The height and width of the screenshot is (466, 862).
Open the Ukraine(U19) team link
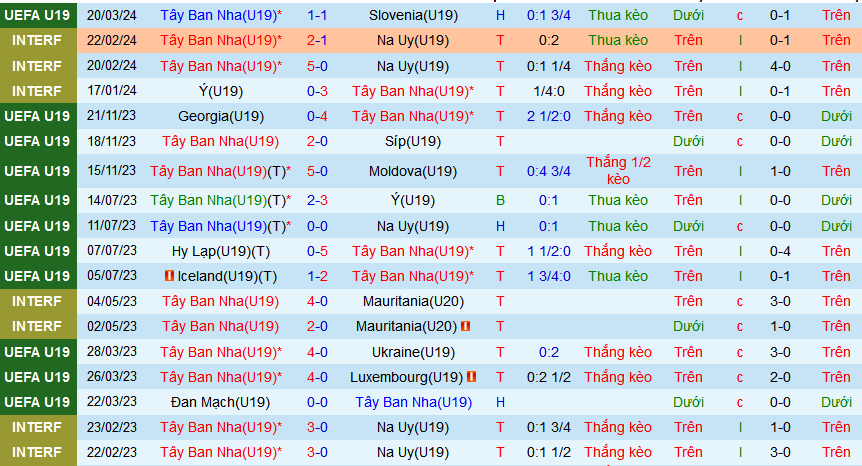413,352
